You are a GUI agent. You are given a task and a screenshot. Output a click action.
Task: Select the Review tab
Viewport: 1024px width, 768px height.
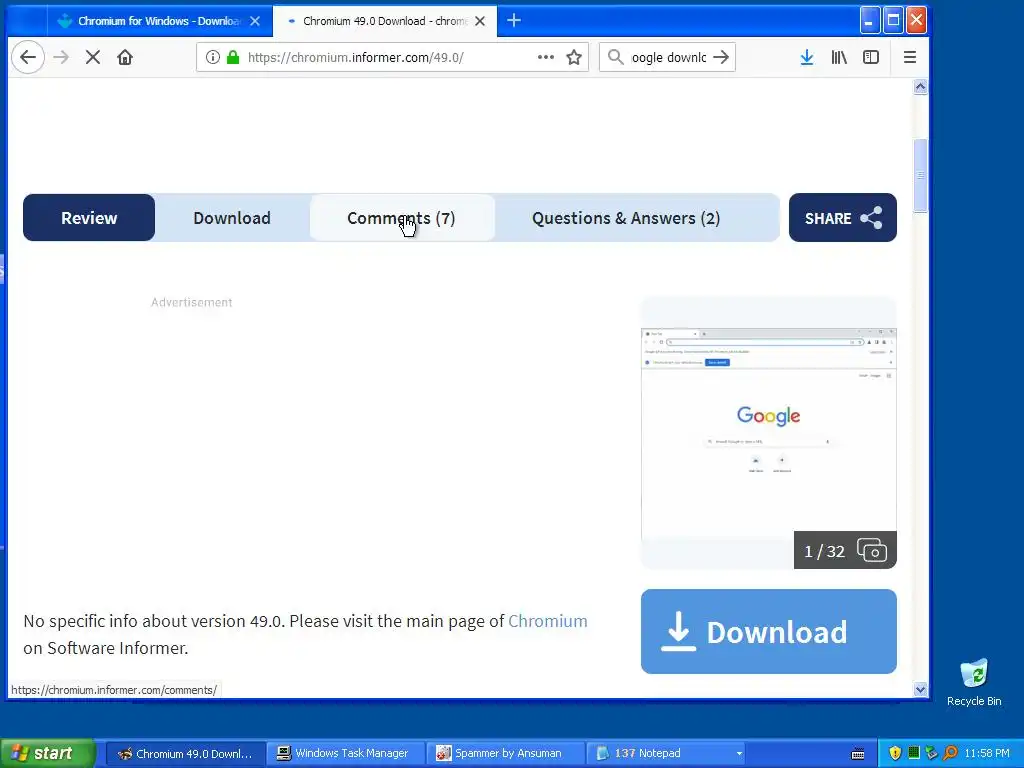point(89,217)
